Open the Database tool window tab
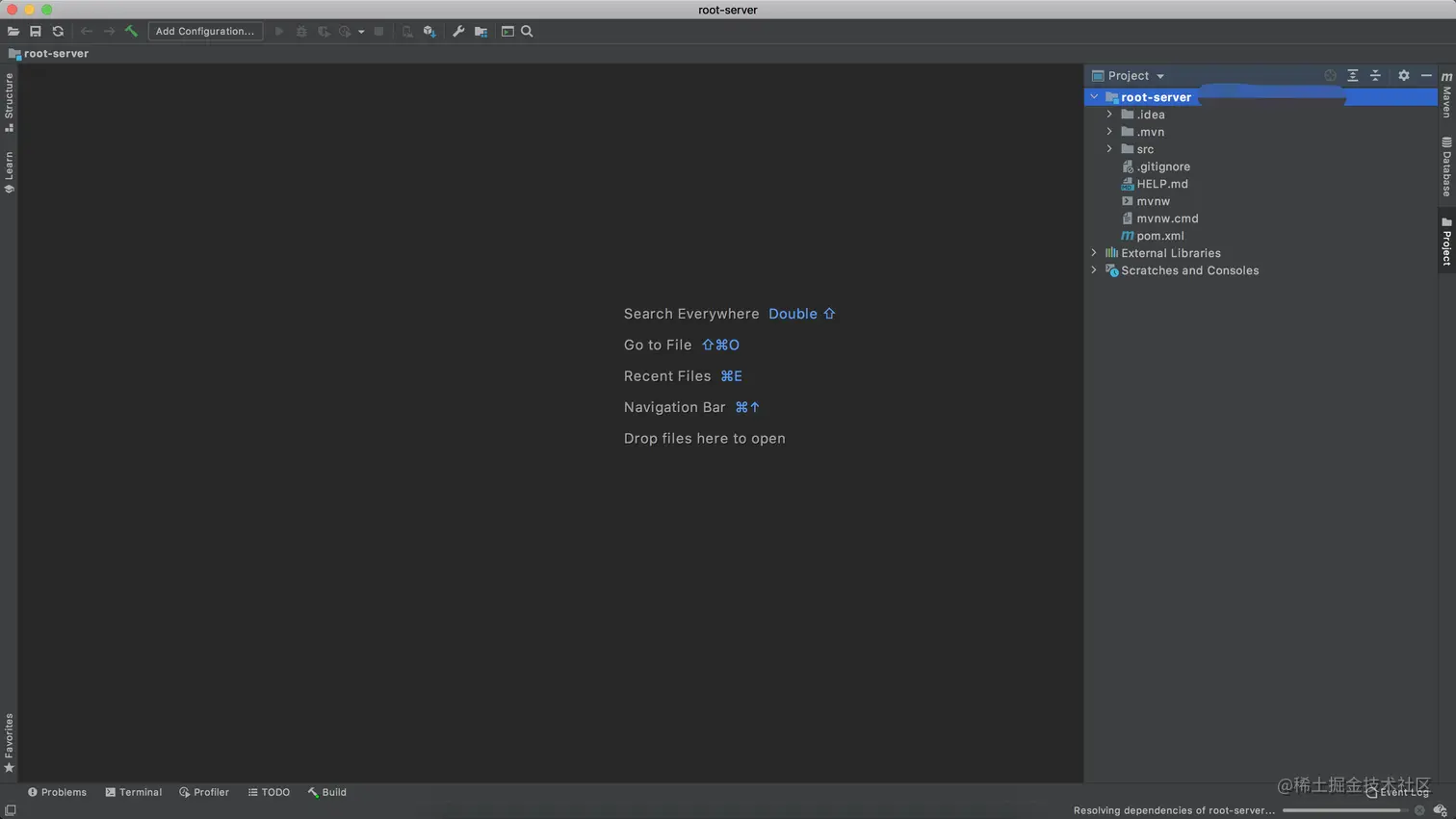Image resolution: width=1456 pixels, height=819 pixels. [1446, 167]
